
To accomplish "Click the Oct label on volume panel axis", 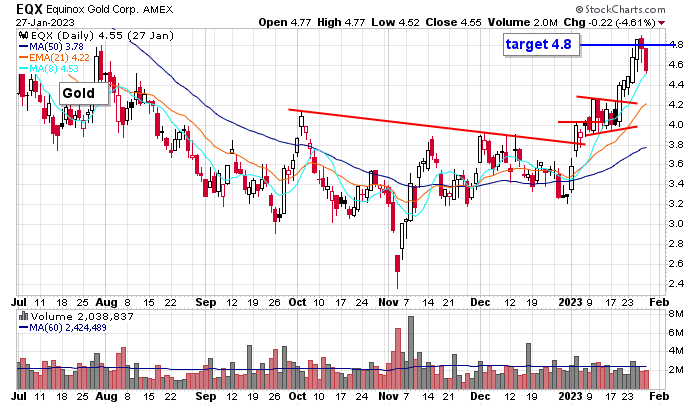I will pos(297,396).
